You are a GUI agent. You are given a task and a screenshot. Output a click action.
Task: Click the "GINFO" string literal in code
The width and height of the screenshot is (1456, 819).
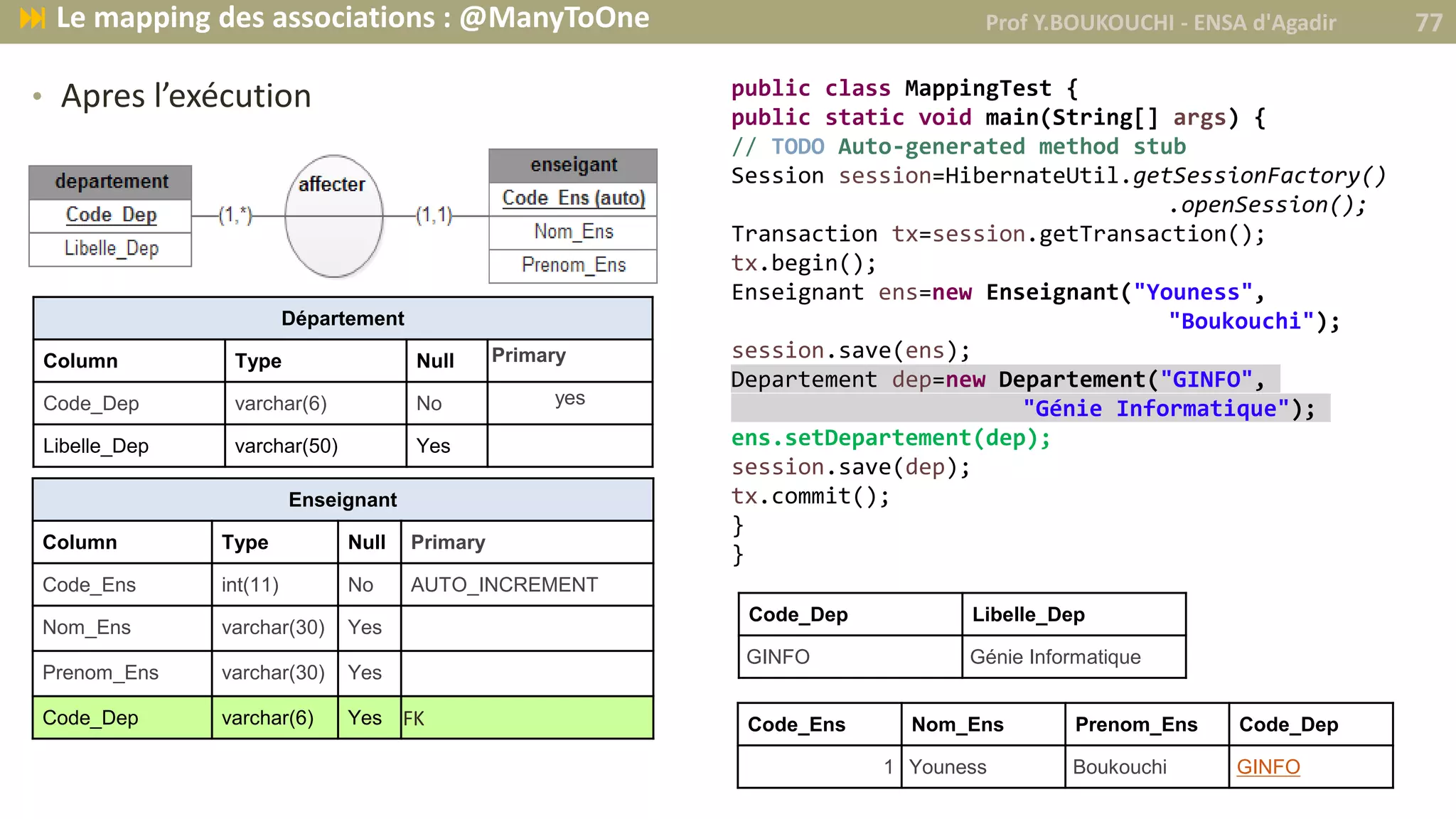pos(1206,380)
